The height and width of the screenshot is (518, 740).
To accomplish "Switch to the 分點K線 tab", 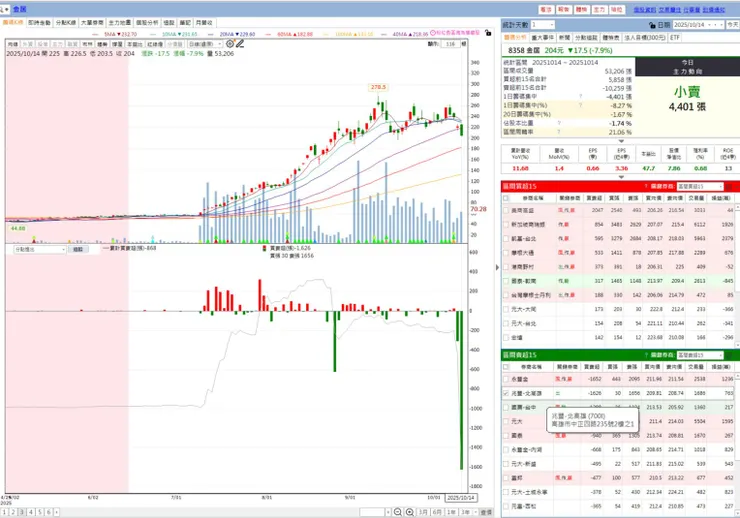I will click(66, 22).
